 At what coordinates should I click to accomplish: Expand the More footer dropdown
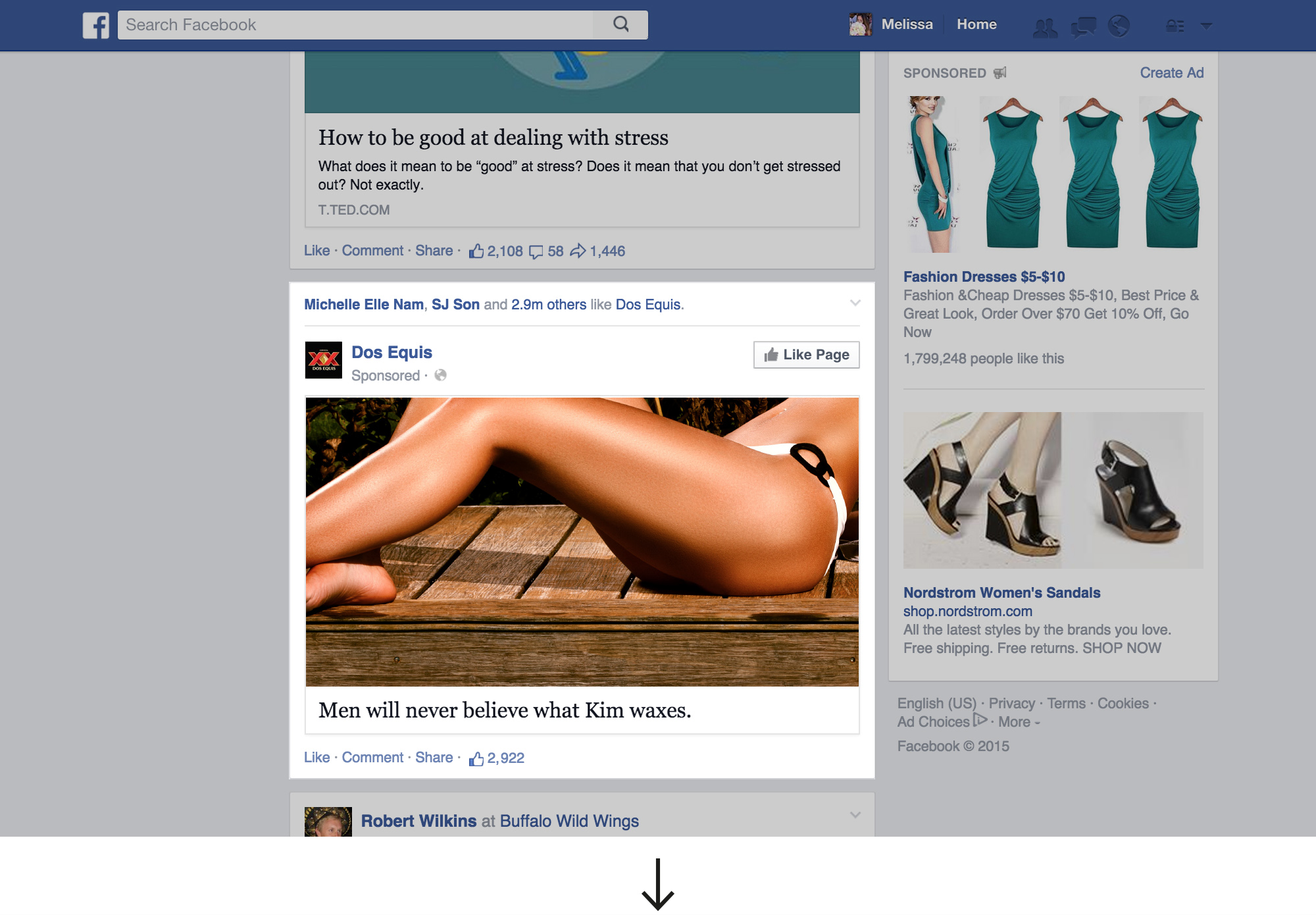coord(1019,722)
